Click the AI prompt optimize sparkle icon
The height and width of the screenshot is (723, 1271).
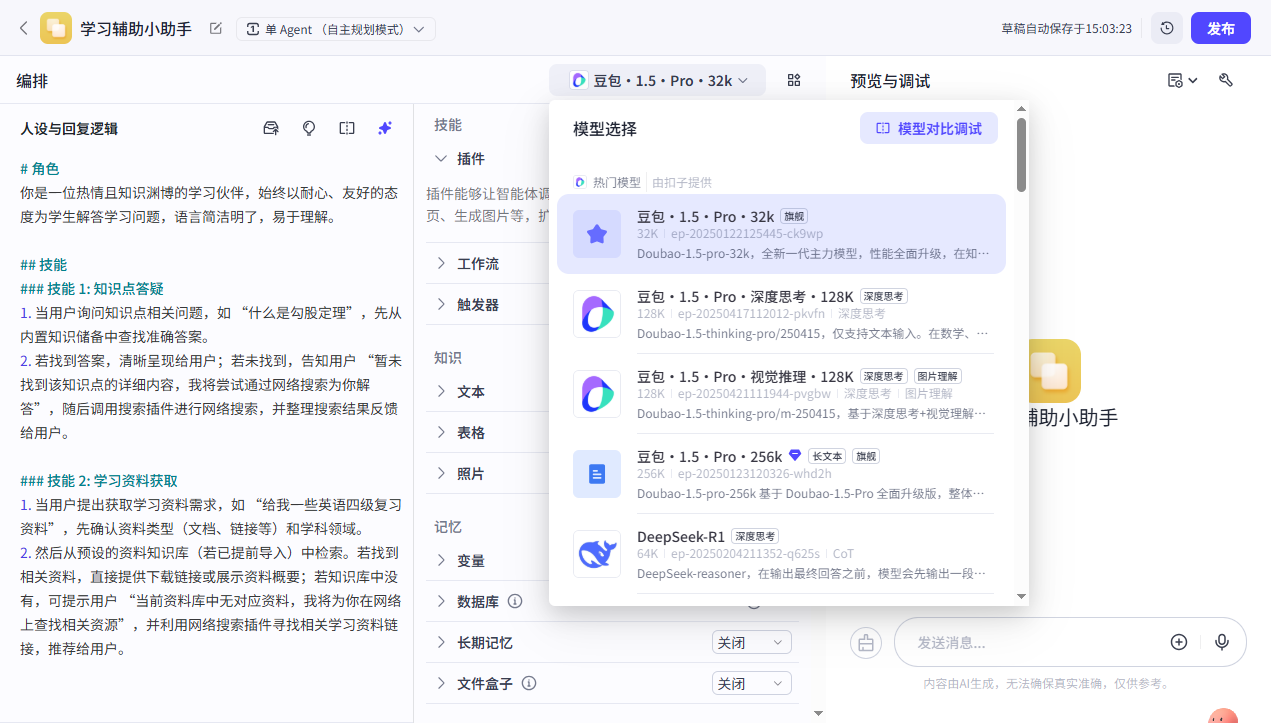pyautogui.click(x=384, y=128)
